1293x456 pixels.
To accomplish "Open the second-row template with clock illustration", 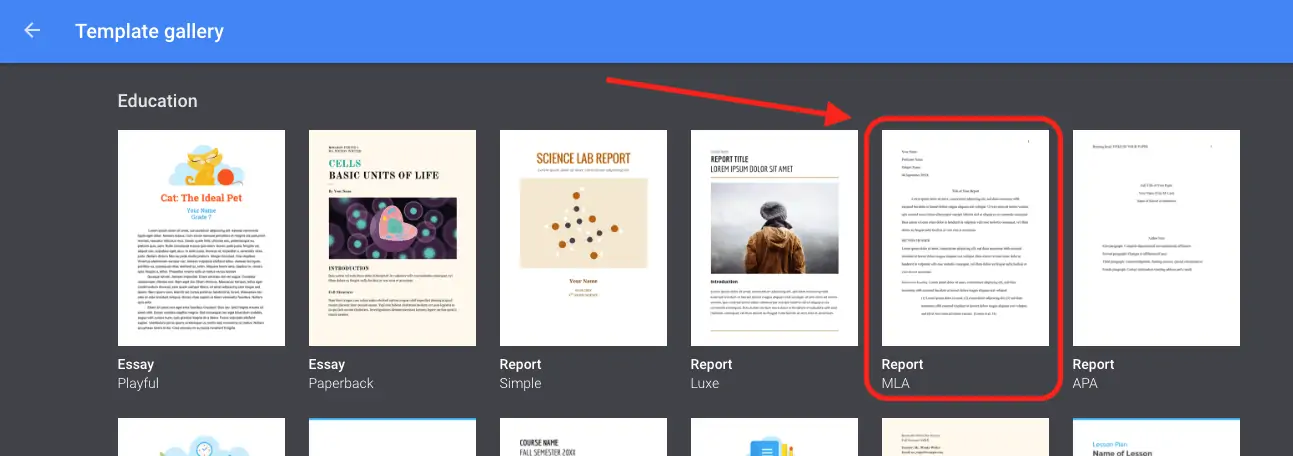I will (x=201, y=438).
